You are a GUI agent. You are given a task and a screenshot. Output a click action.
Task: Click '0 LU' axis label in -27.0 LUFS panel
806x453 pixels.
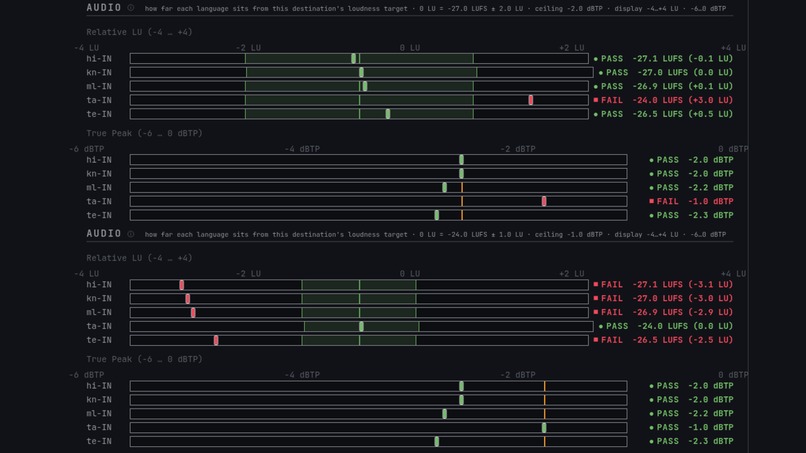coord(410,48)
